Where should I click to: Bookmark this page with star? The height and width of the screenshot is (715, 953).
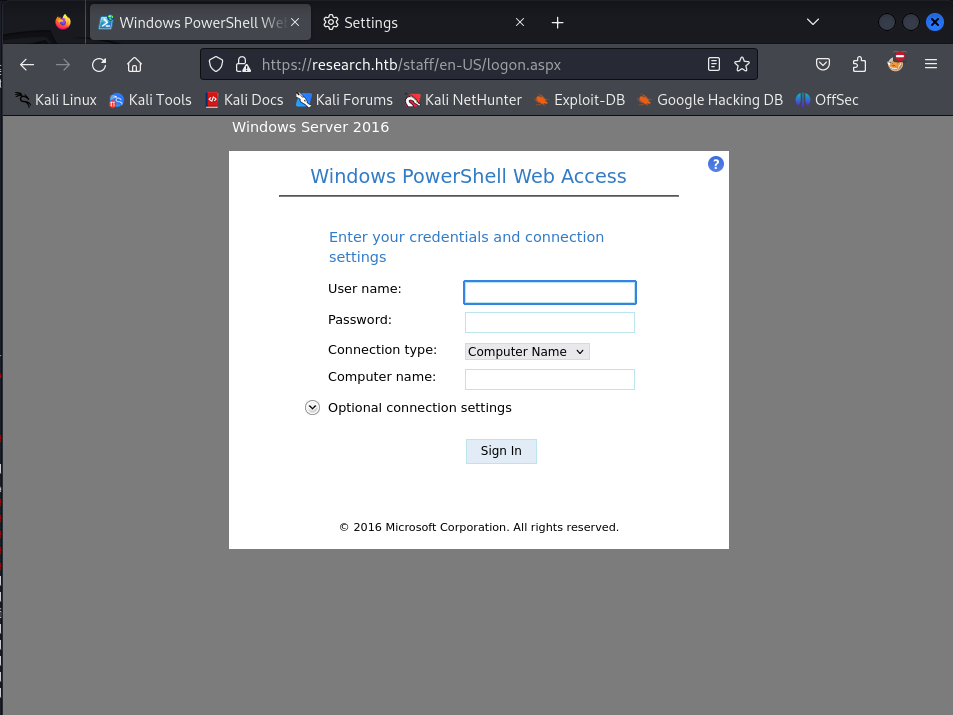[741, 64]
